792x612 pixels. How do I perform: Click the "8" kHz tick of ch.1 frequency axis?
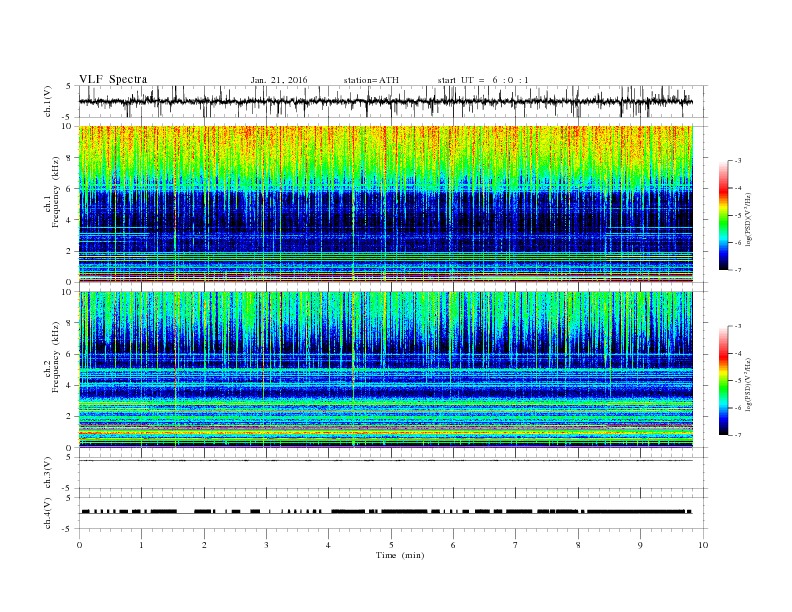click(70, 158)
